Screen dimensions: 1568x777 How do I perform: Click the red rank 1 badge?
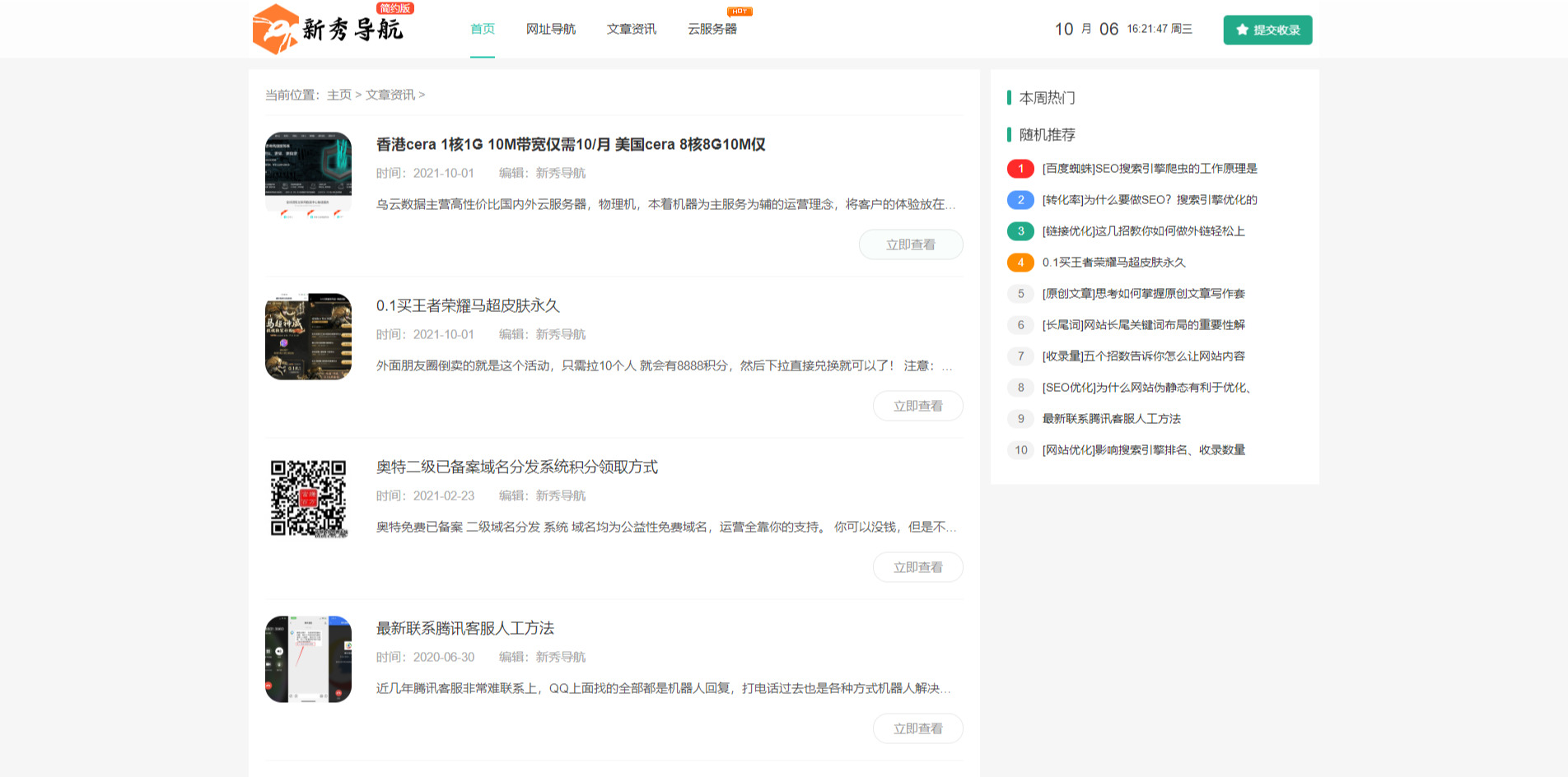point(1020,169)
